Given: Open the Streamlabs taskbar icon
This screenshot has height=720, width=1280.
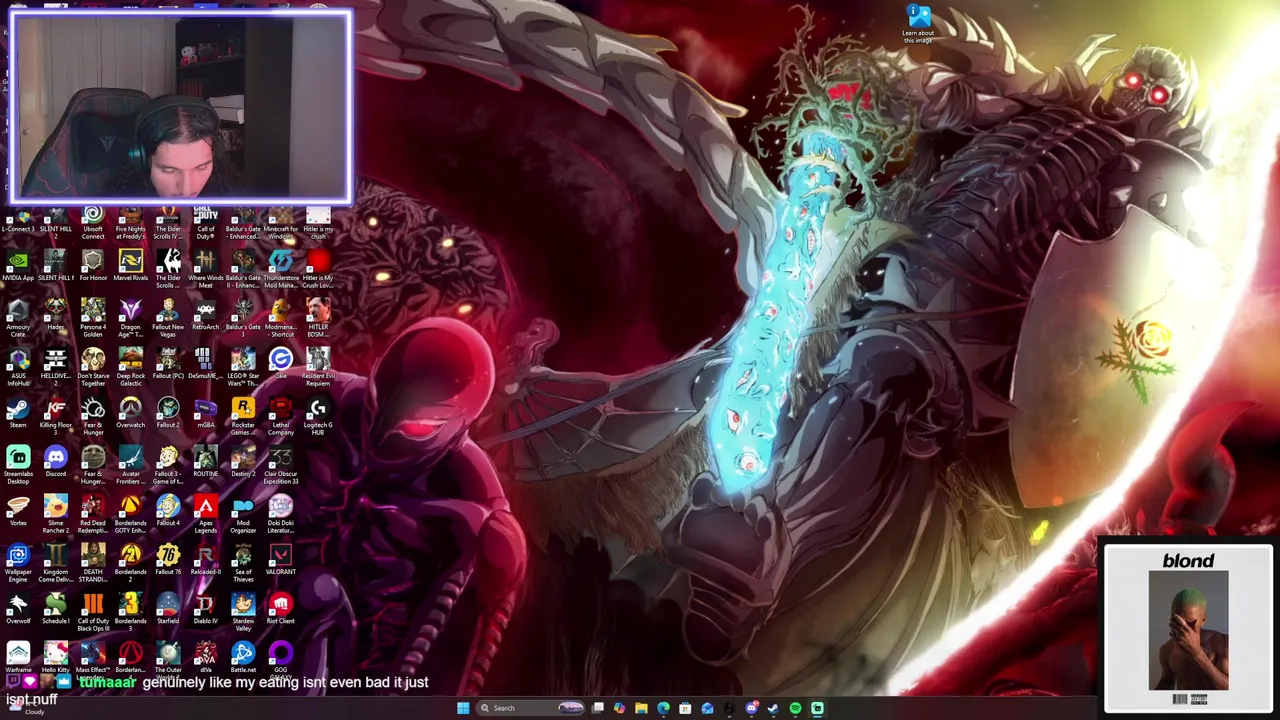Looking at the screenshot, I should click(x=817, y=708).
